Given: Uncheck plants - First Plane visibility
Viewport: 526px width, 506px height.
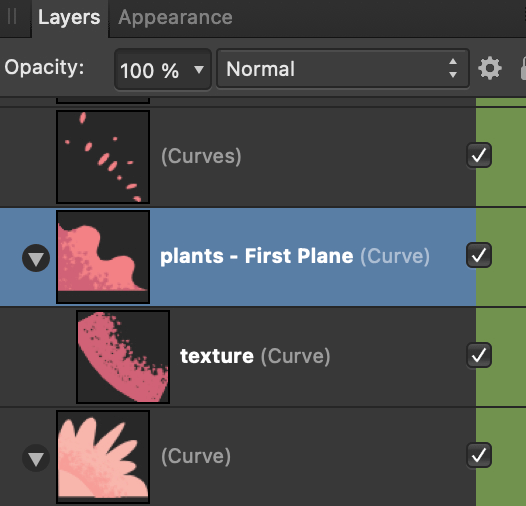Looking at the screenshot, I should click(479, 255).
